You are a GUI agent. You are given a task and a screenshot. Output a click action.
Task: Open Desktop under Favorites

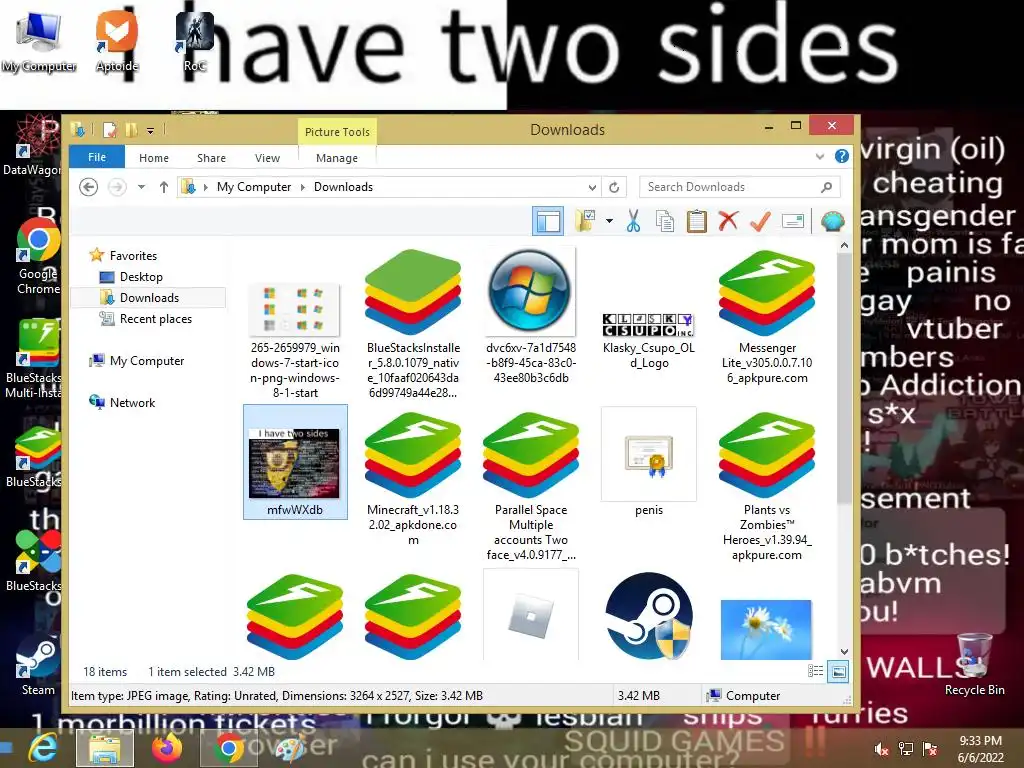click(x=140, y=277)
